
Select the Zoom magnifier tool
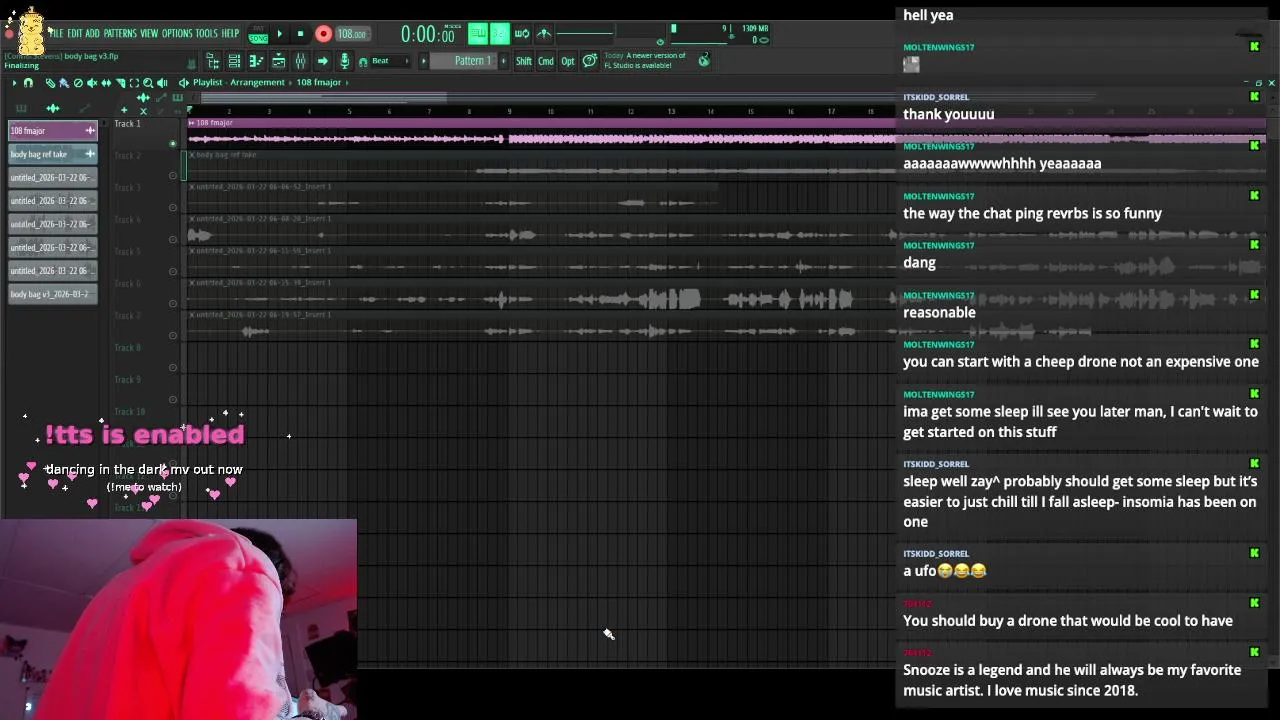148,83
